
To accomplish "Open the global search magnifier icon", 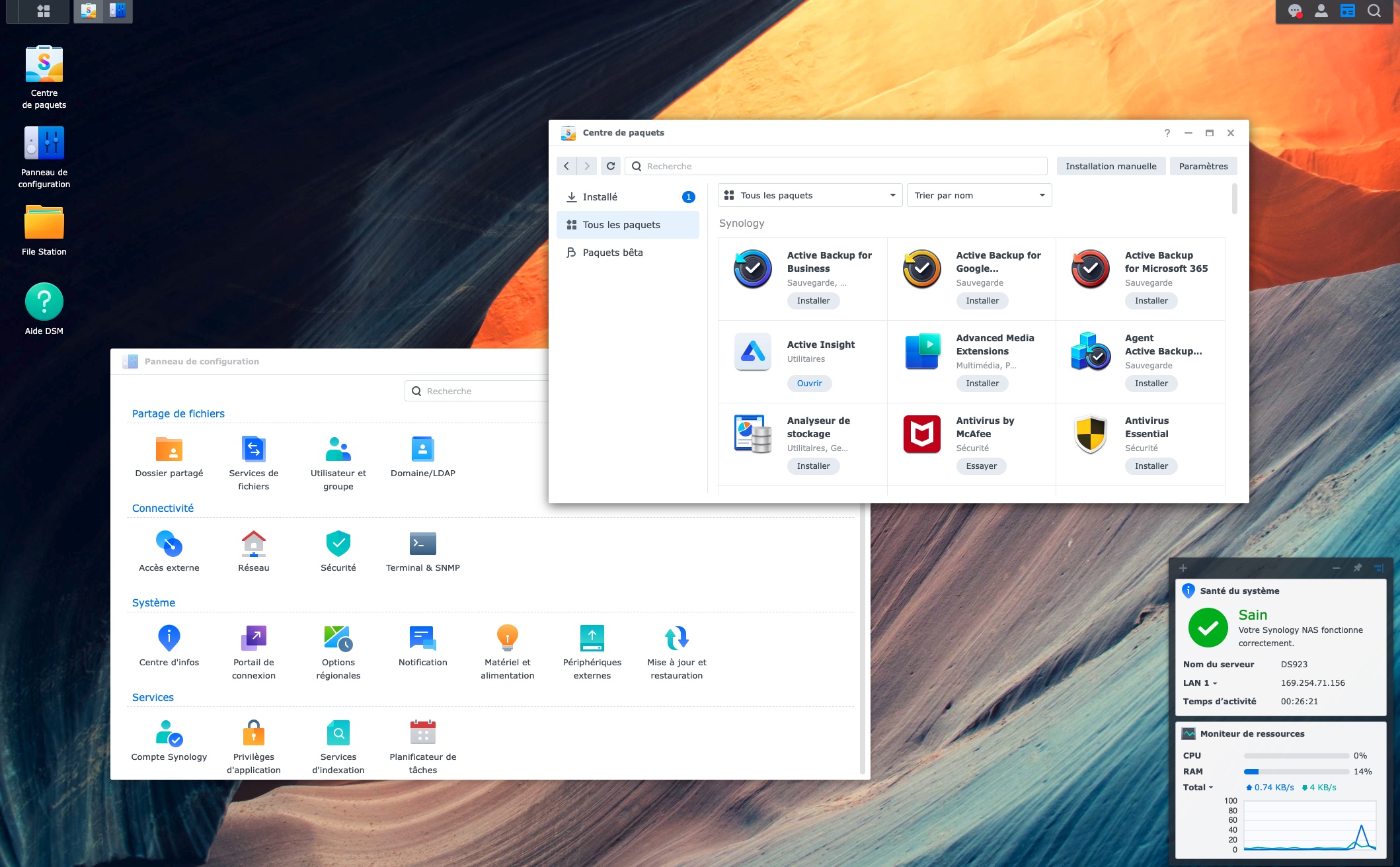I will pos(1374,11).
